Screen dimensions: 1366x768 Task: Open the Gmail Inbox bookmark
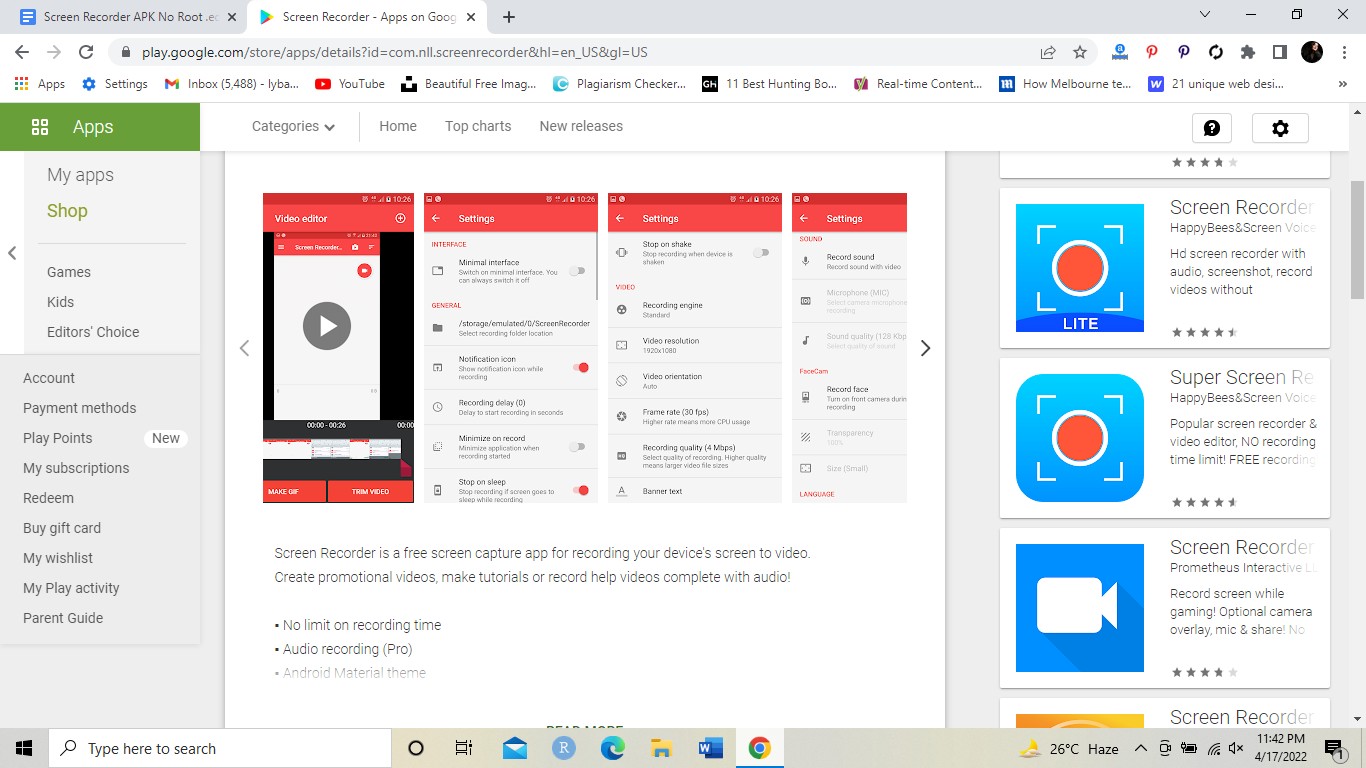pos(232,84)
